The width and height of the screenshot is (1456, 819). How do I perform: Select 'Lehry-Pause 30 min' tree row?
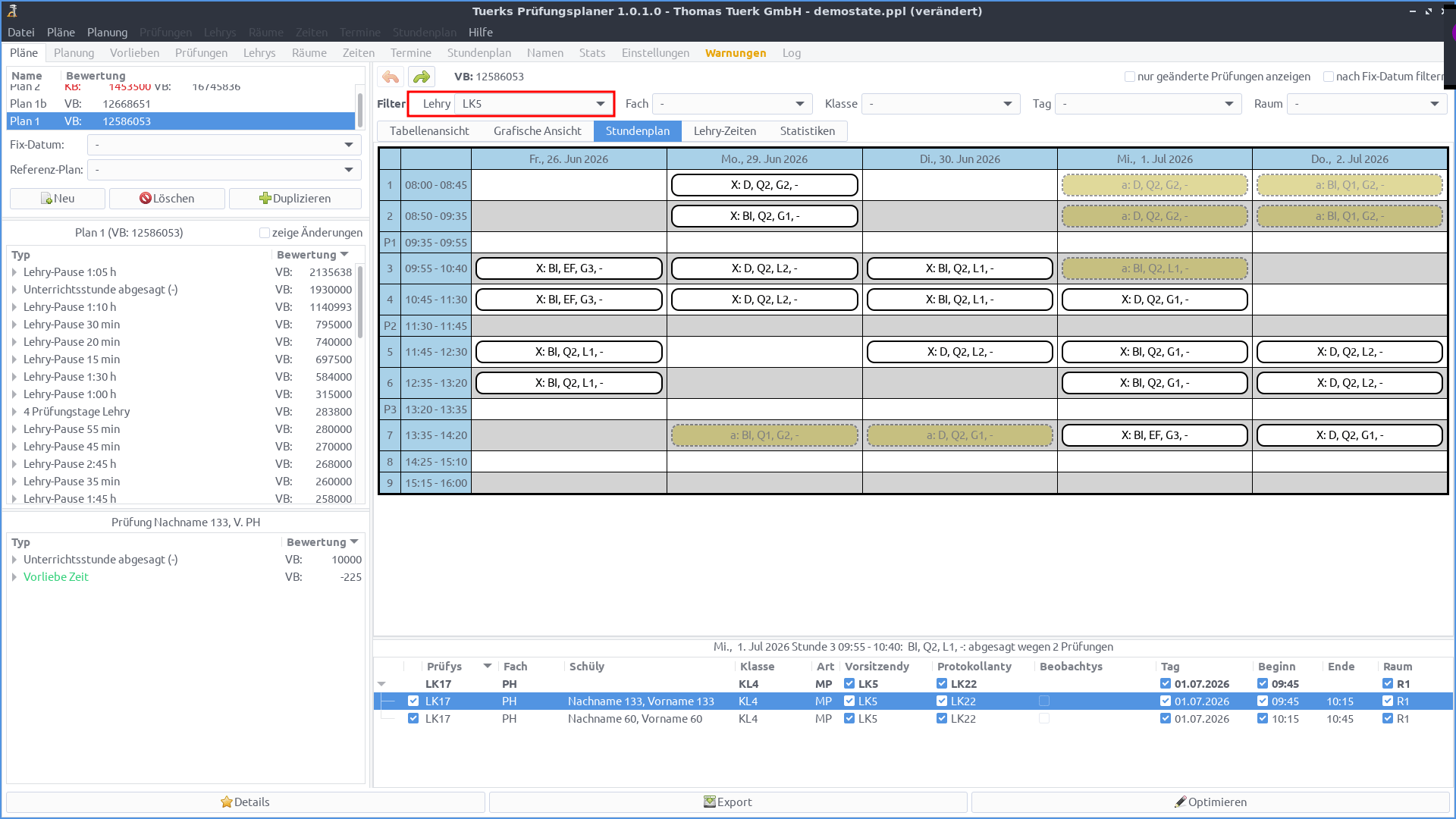tap(182, 325)
